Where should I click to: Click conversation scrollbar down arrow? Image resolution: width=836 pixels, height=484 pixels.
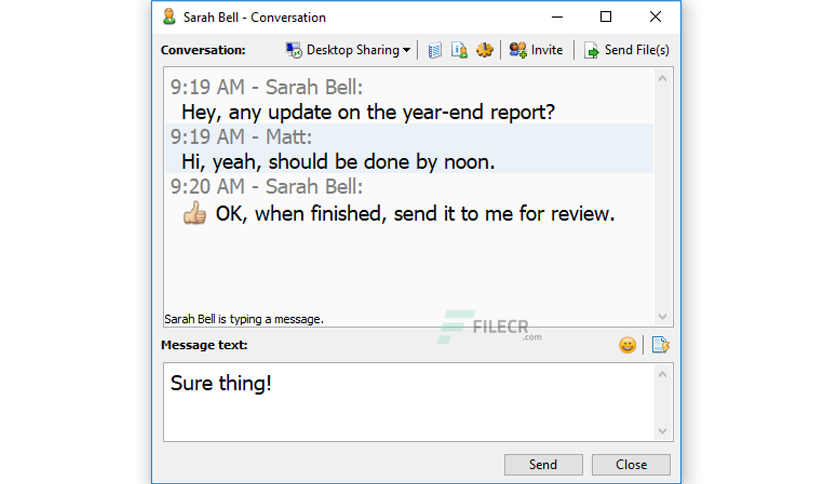pos(662,317)
